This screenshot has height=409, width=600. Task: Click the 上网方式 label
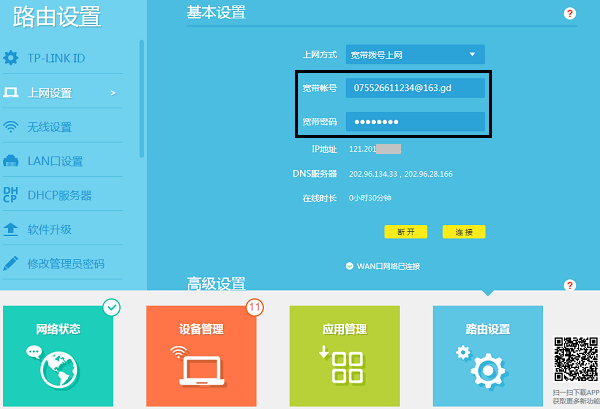(x=320, y=55)
